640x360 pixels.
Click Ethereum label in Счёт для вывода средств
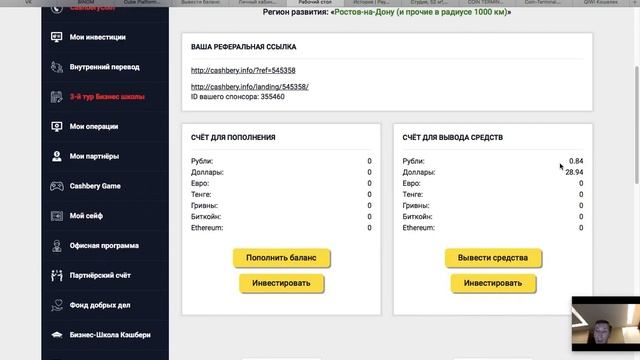(x=418, y=228)
